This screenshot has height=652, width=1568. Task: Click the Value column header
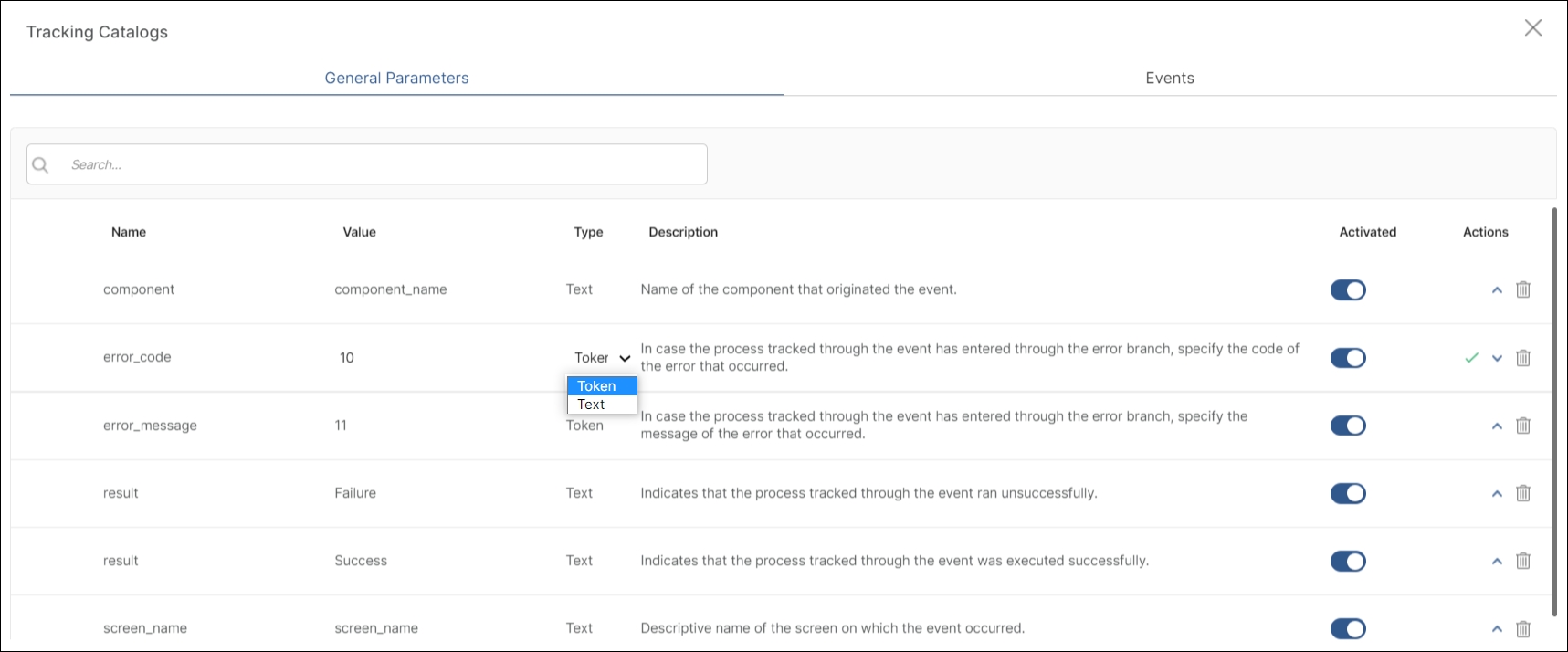click(360, 232)
